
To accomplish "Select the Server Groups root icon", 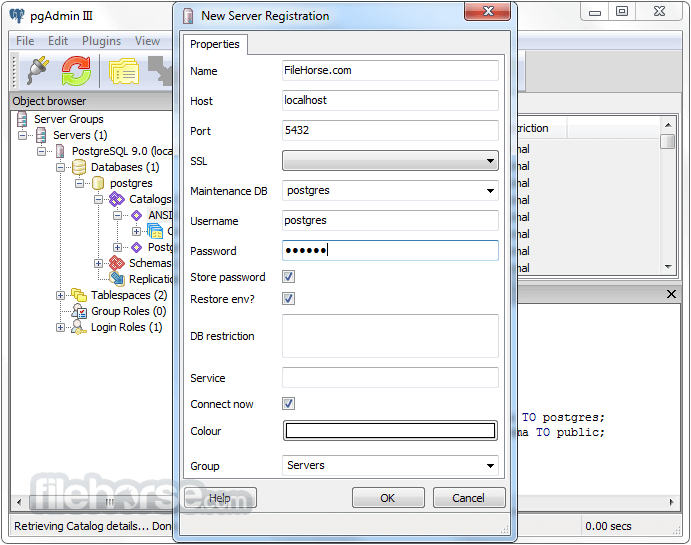I will click(22, 119).
